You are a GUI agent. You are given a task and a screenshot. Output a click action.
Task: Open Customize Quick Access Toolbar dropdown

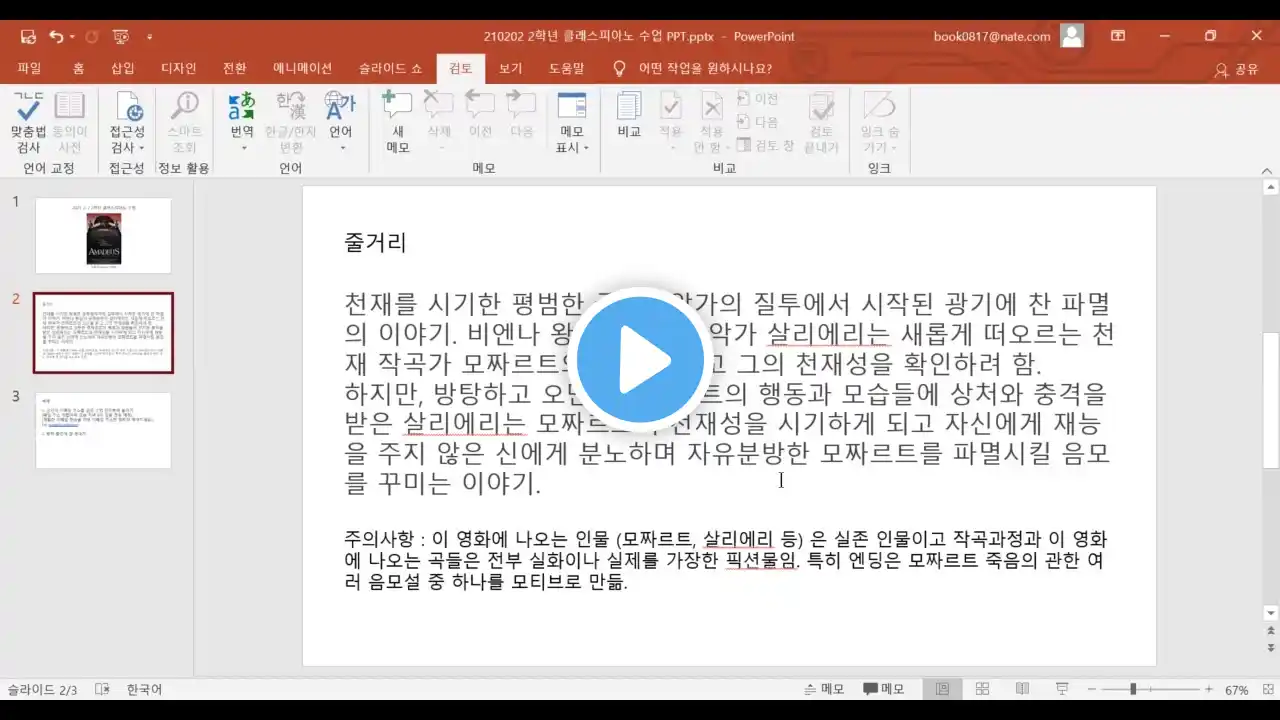pyautogui.click(x=150, y=37)
